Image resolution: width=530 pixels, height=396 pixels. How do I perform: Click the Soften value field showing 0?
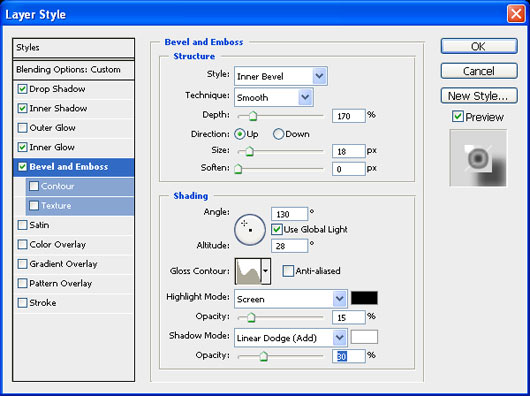click(x=349, y=169)
